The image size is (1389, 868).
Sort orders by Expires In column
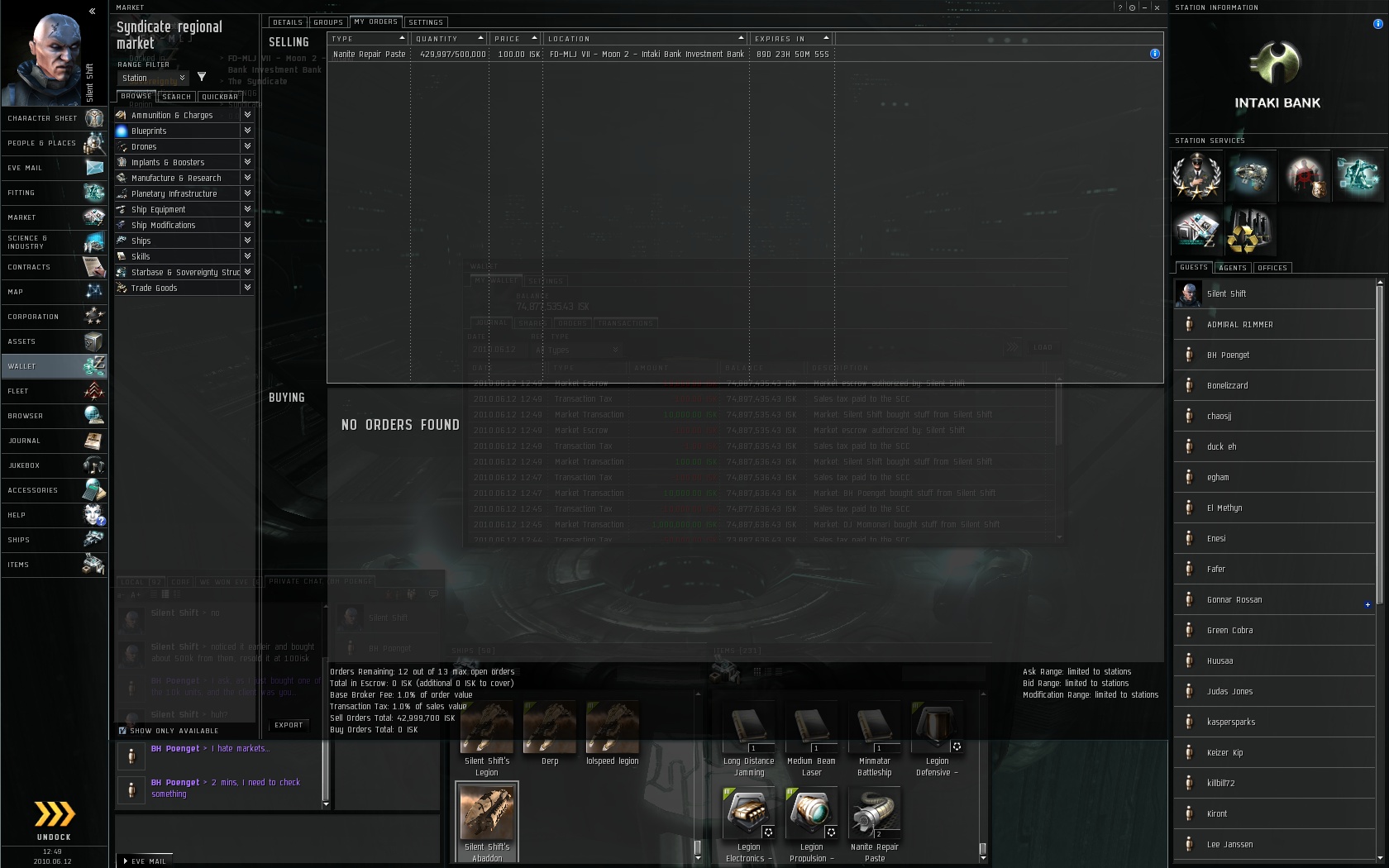[x=791, y=39]
